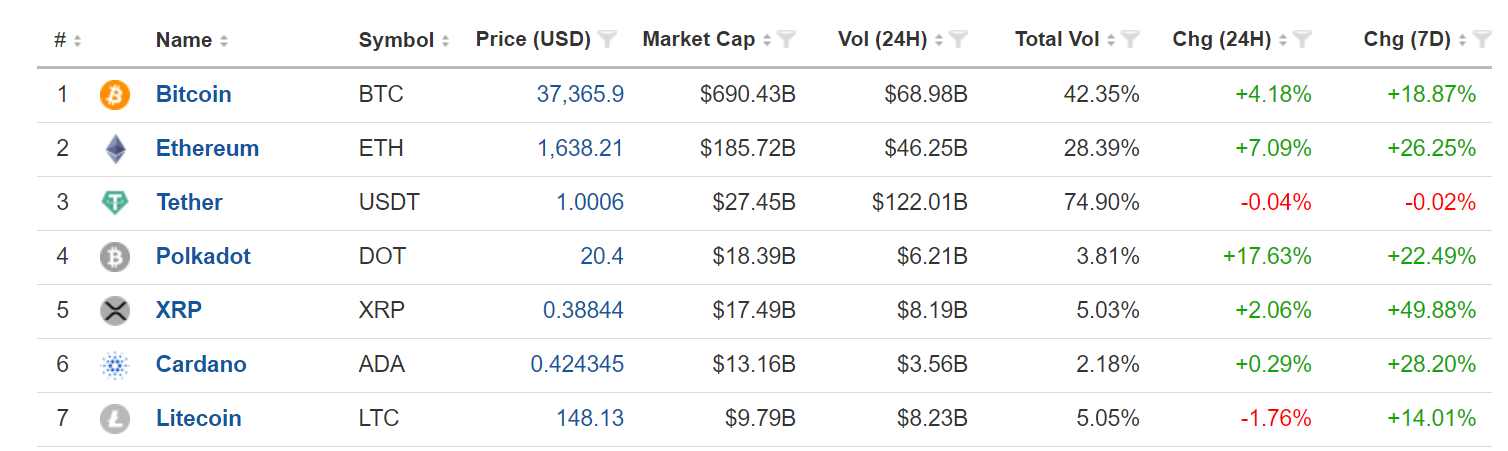Click the Polkadot row coin icon

click(115, 257)
